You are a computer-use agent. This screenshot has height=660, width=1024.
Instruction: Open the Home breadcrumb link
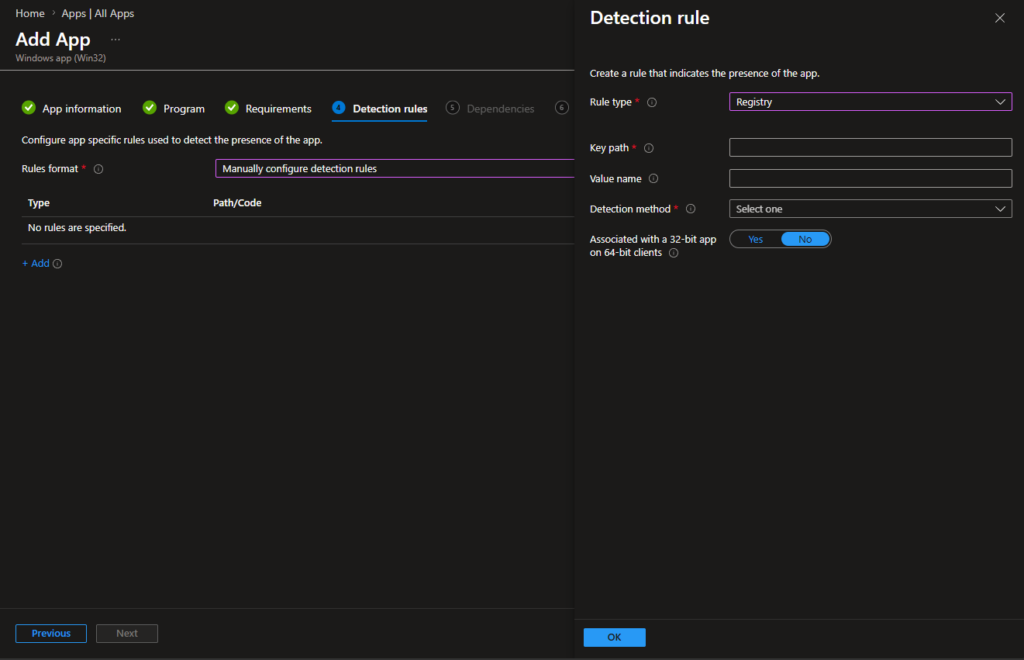(x=30, y=14)
